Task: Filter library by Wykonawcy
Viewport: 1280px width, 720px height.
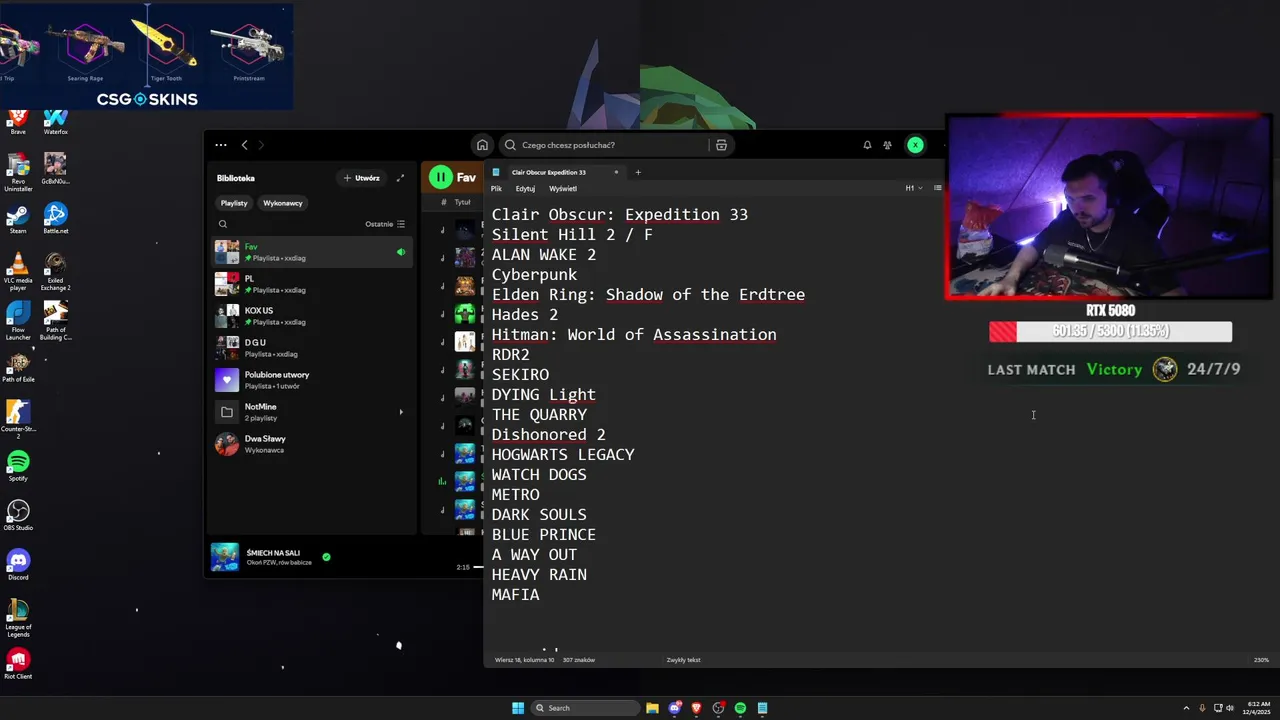Action: (283, 203)
